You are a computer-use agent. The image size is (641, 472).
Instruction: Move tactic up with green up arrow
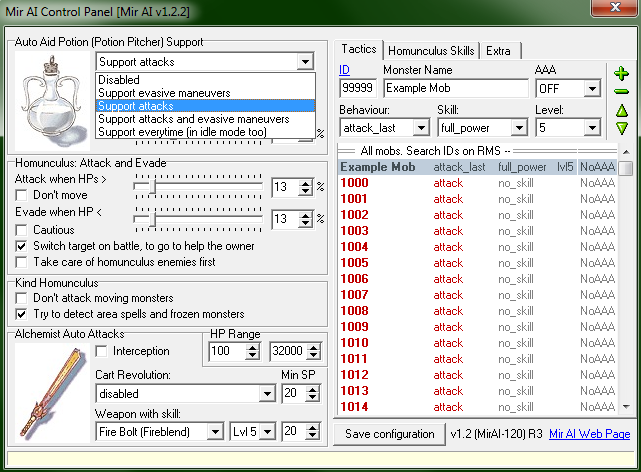(x=622, y=110)
